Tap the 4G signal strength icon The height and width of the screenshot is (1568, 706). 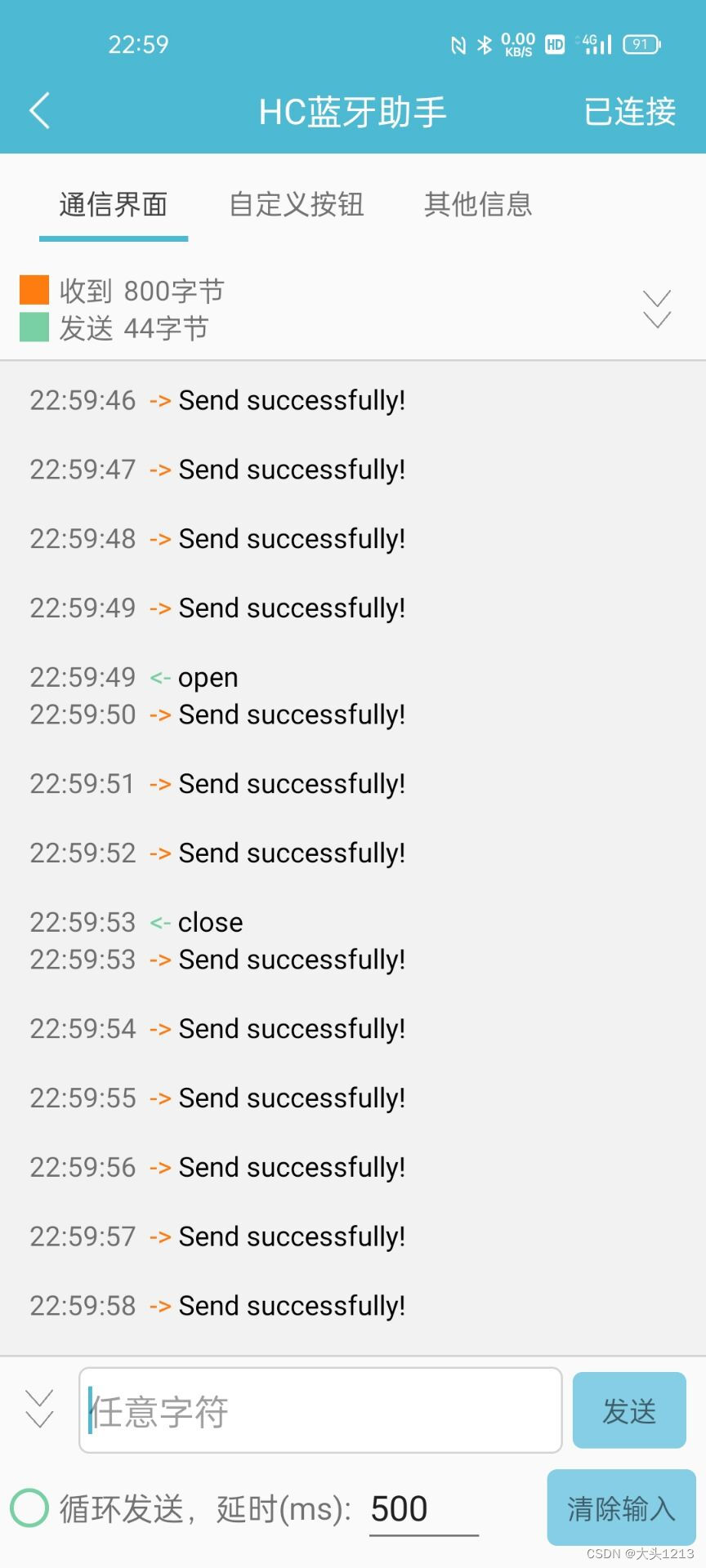tap(597, 45)
